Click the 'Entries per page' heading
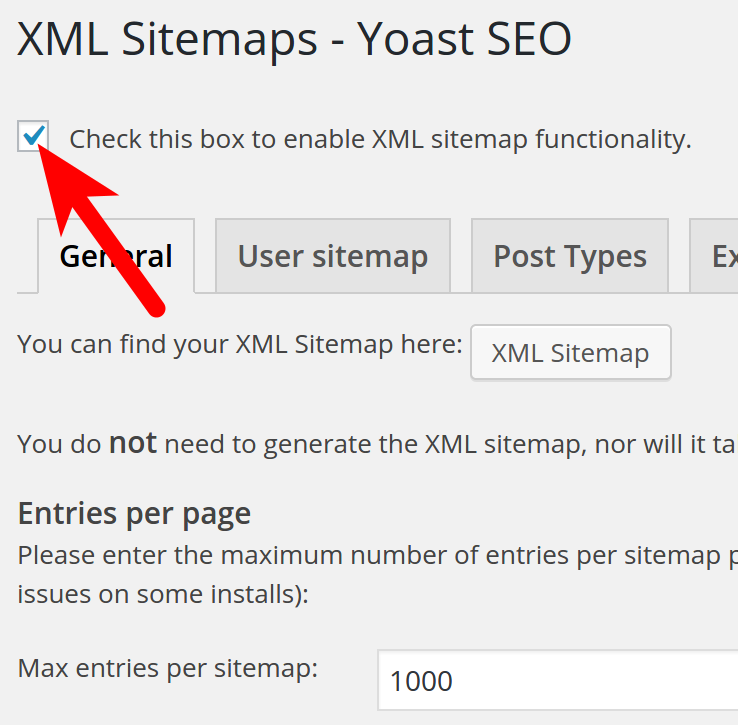738x725 pixels. [x=134, y=514]
